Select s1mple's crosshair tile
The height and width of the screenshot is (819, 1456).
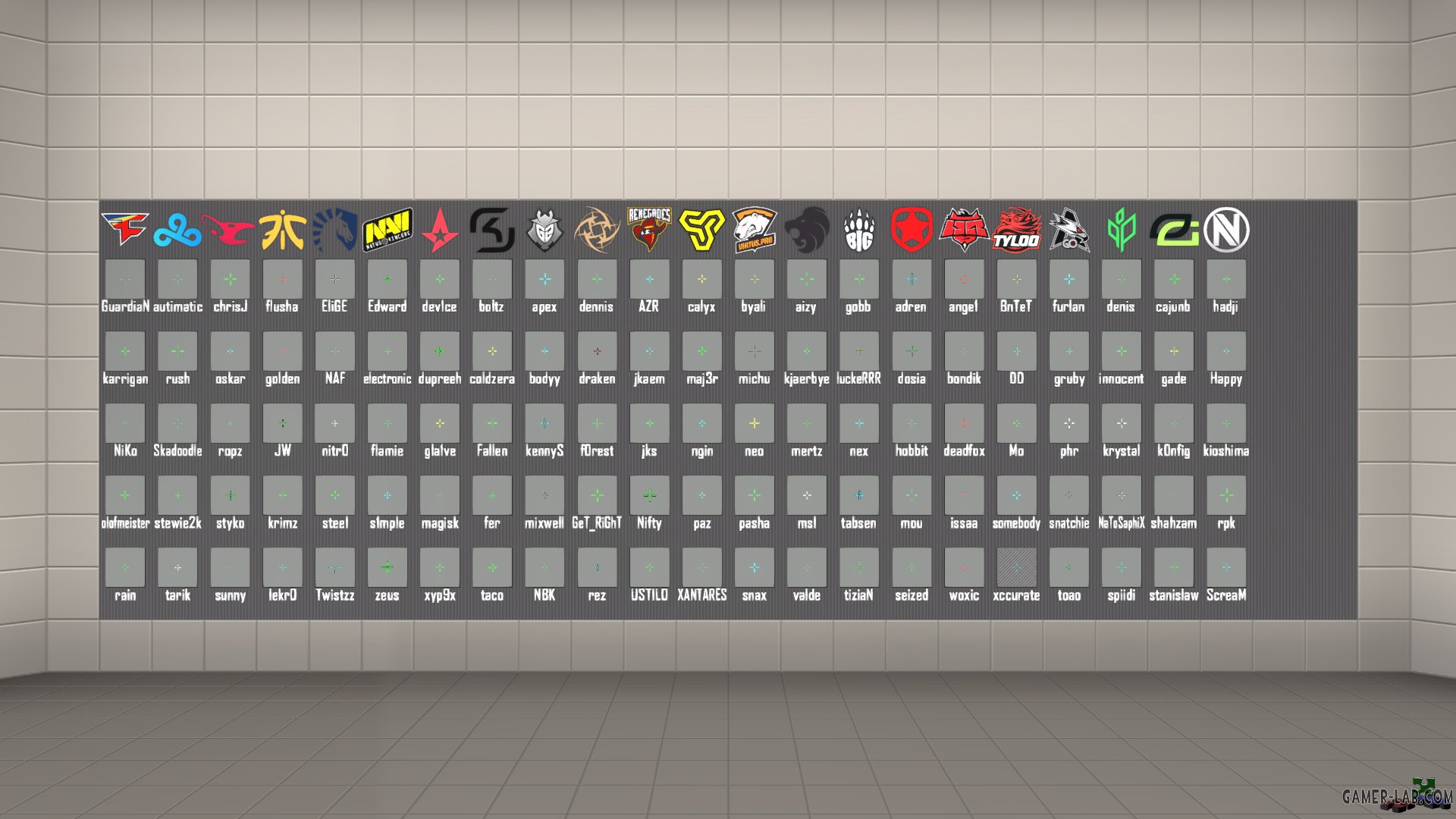[x=388, y=495]
